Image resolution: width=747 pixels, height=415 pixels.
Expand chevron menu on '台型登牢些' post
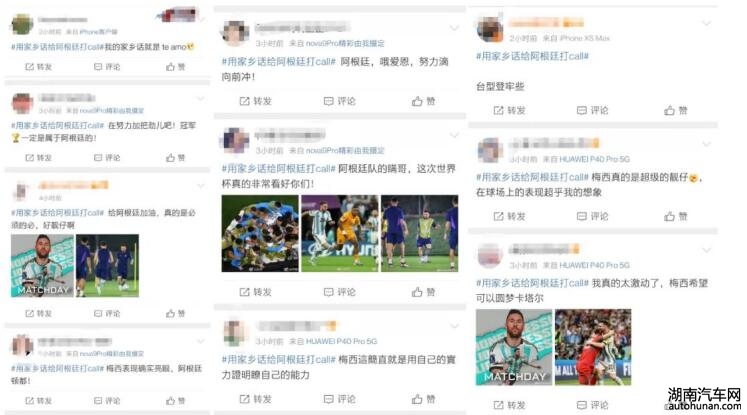[x=707, y=22]
